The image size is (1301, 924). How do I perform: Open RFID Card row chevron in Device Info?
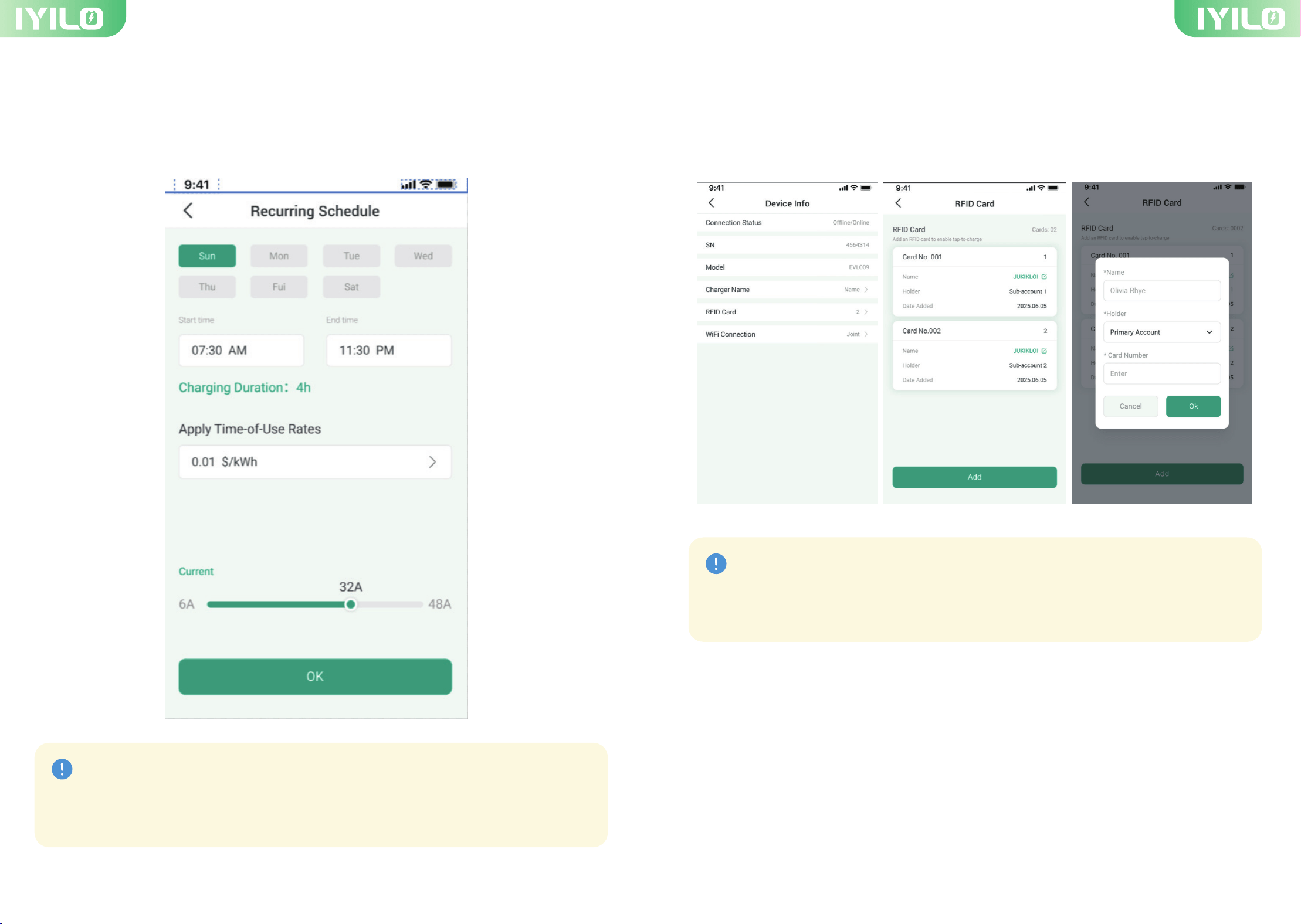(x=866, y=312)
